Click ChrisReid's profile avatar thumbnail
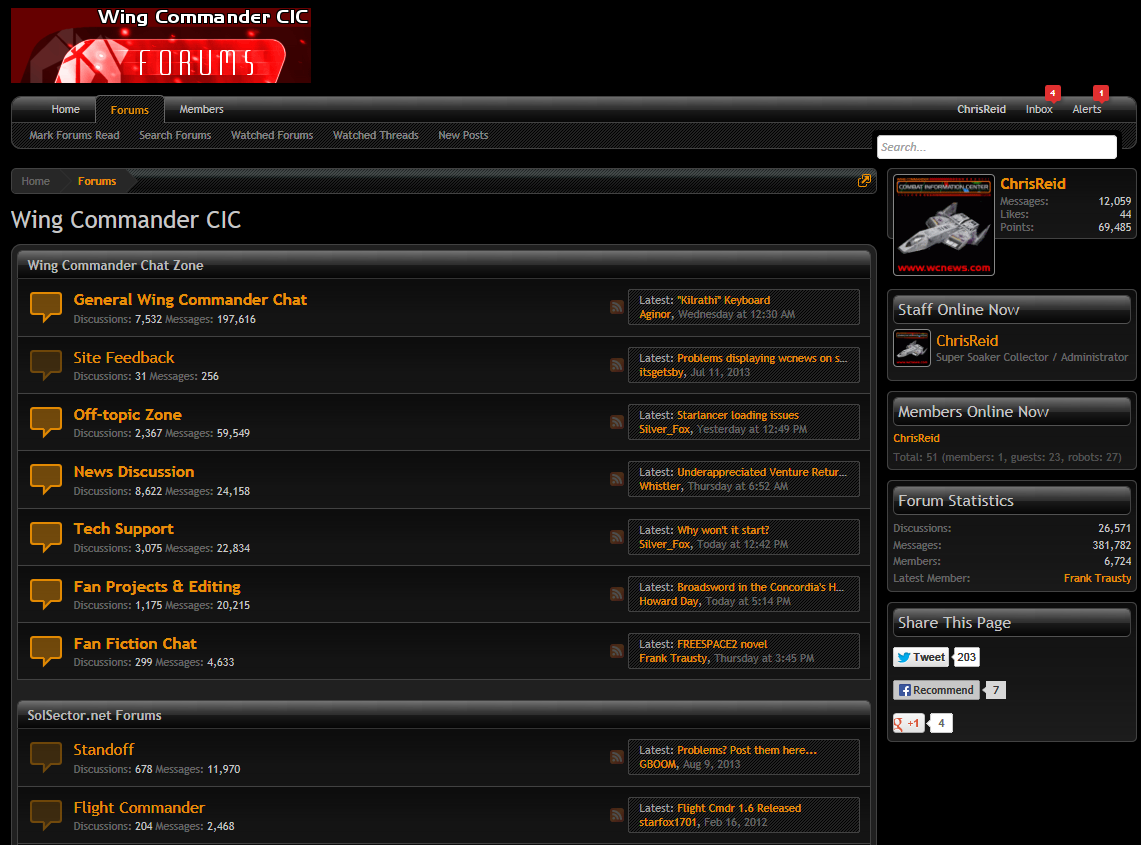 [943, 225]
